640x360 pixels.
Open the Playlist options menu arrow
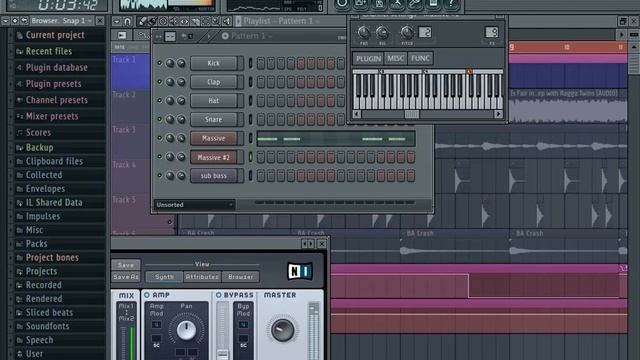[117, 21]
